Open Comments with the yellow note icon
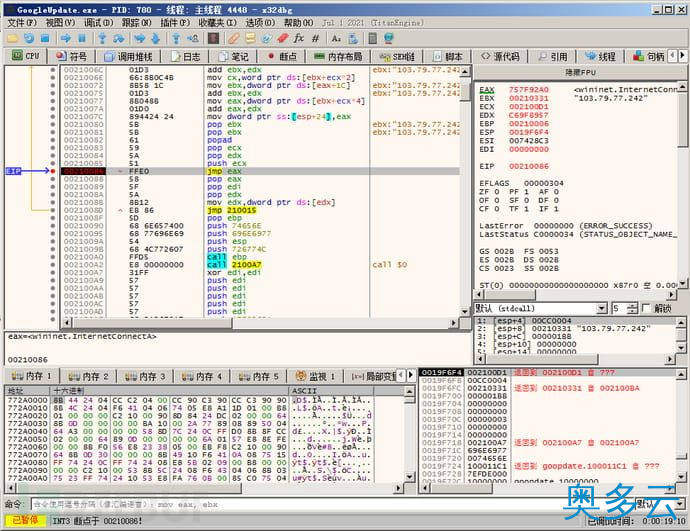Screen dimensions: 690x531 [250, 38]
